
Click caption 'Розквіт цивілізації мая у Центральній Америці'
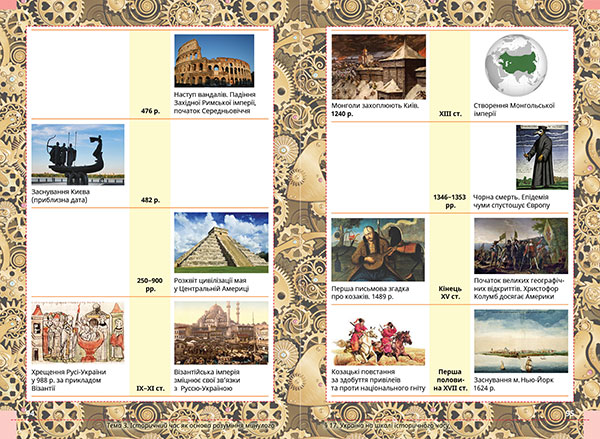click(211, 285)
